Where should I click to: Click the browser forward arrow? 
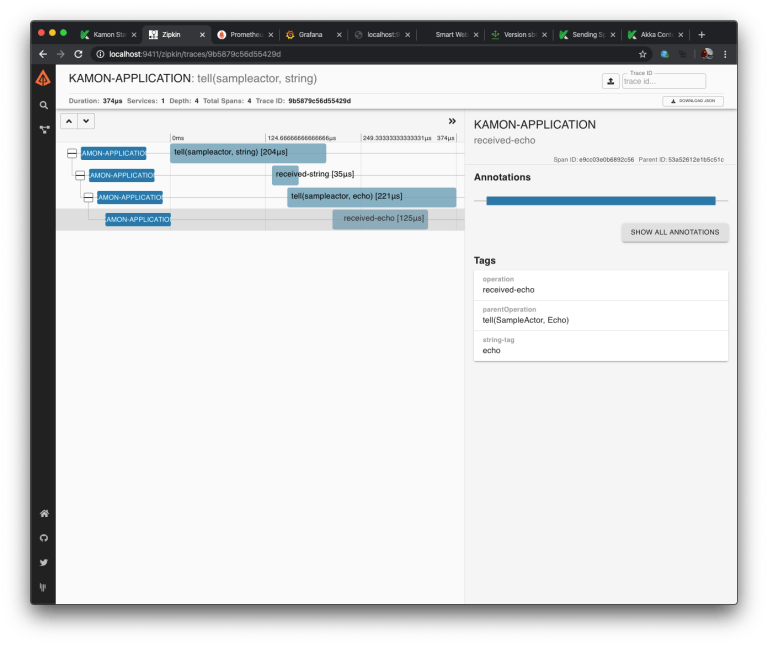(x=61, y=54)
